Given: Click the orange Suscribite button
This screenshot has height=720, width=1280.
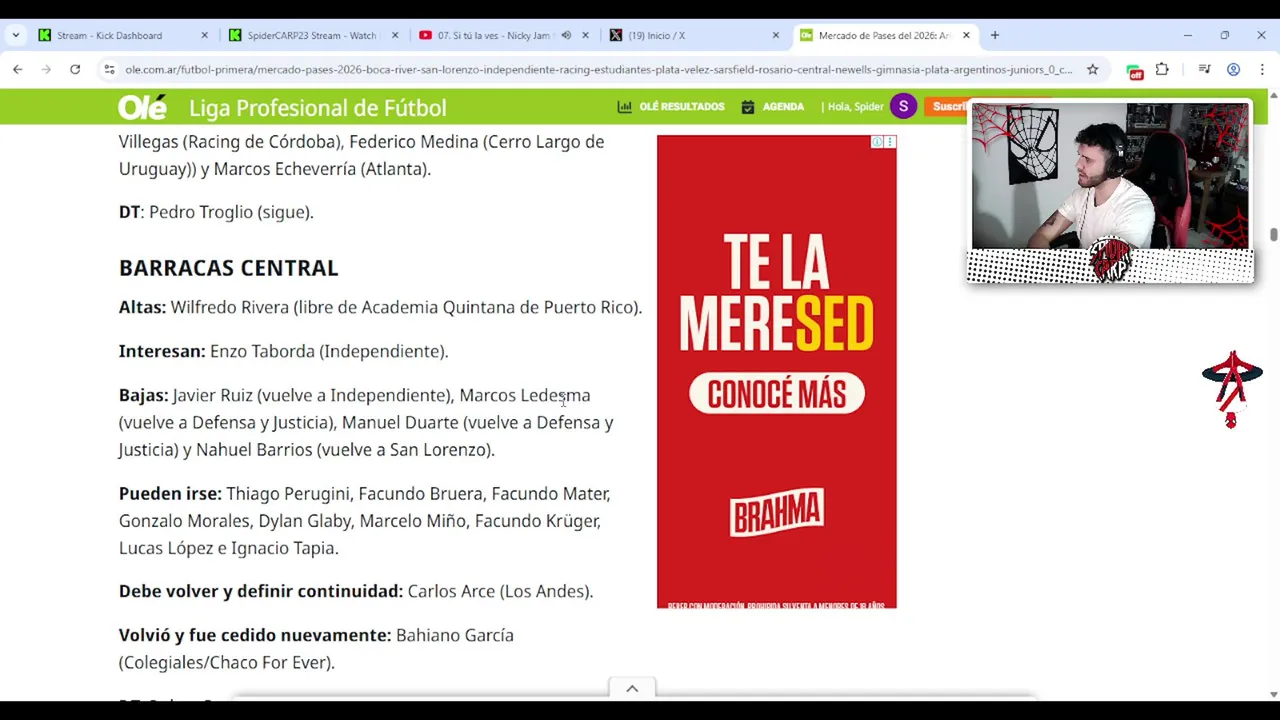Looking at the screenshot, I should pyautogui.click(x=948, y=106).
